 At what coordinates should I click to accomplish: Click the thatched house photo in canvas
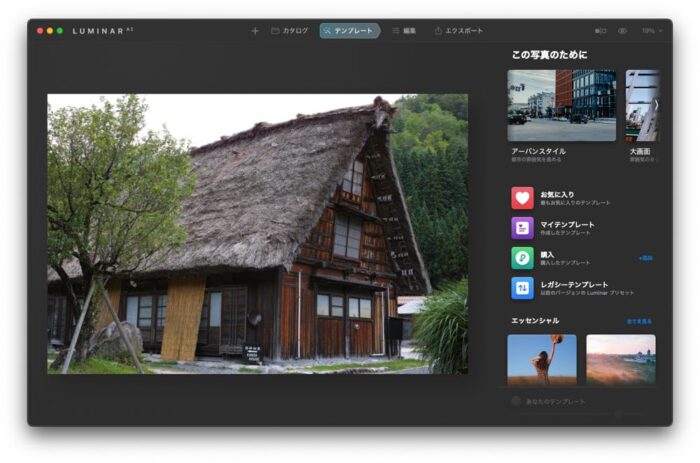click(x=257, y=234)
